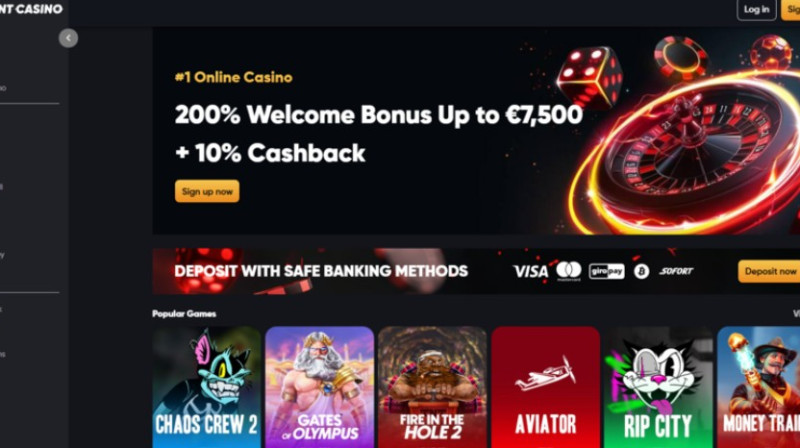Click the Deposit now button

769,271
